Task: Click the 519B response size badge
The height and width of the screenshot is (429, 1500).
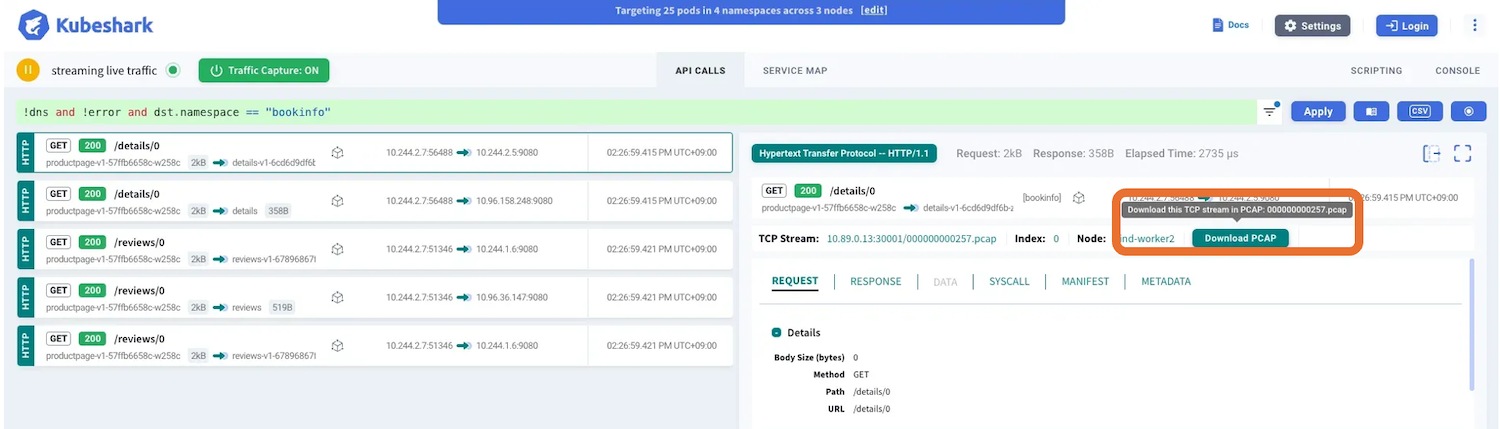Action: coord(282,308)
